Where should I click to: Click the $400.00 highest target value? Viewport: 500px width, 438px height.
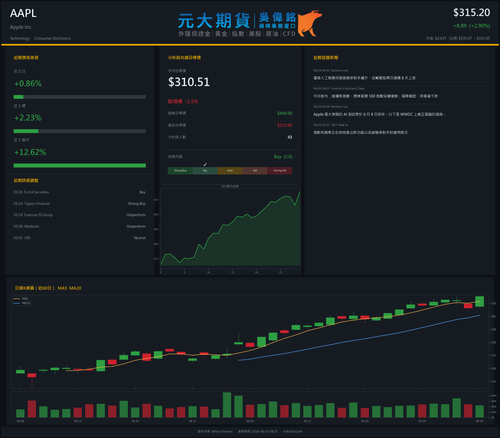pyautogui.click(x=285, y=113)
